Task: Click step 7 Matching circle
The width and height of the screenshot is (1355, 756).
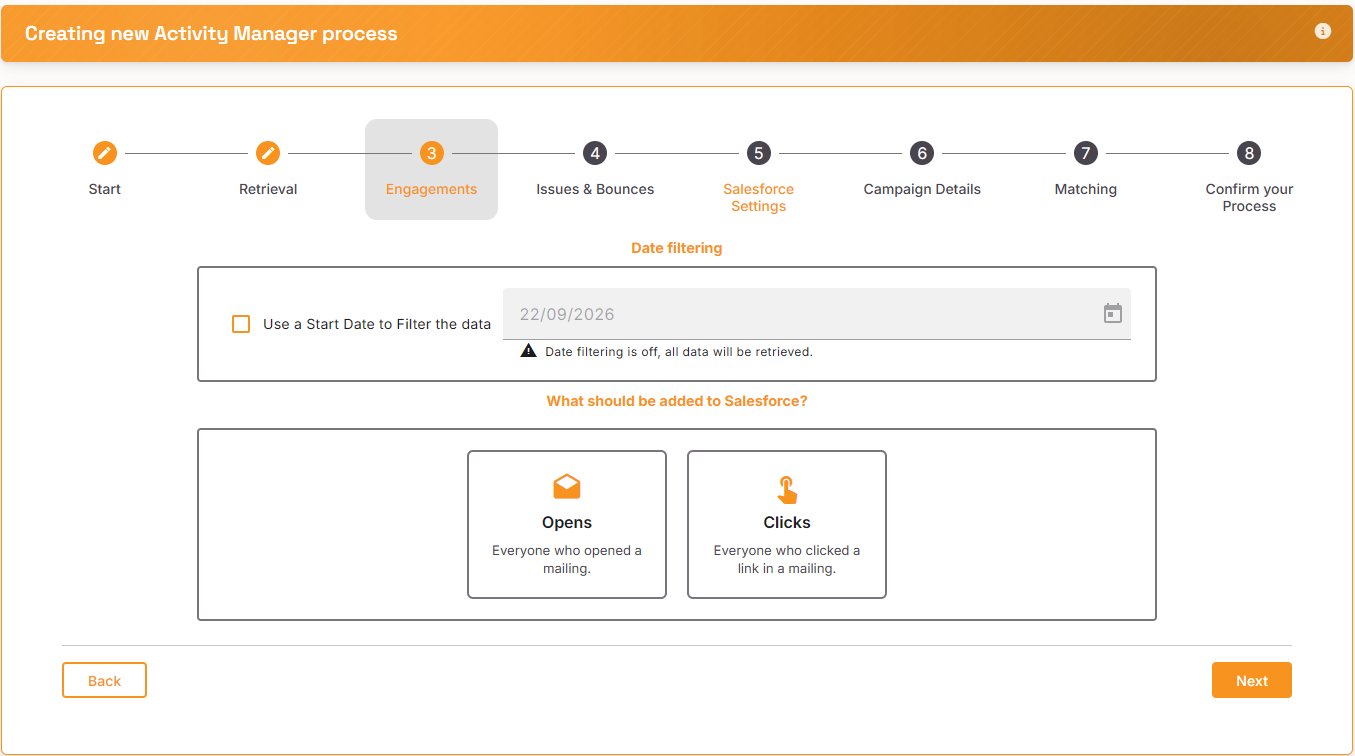Action: pos(1085,153)
